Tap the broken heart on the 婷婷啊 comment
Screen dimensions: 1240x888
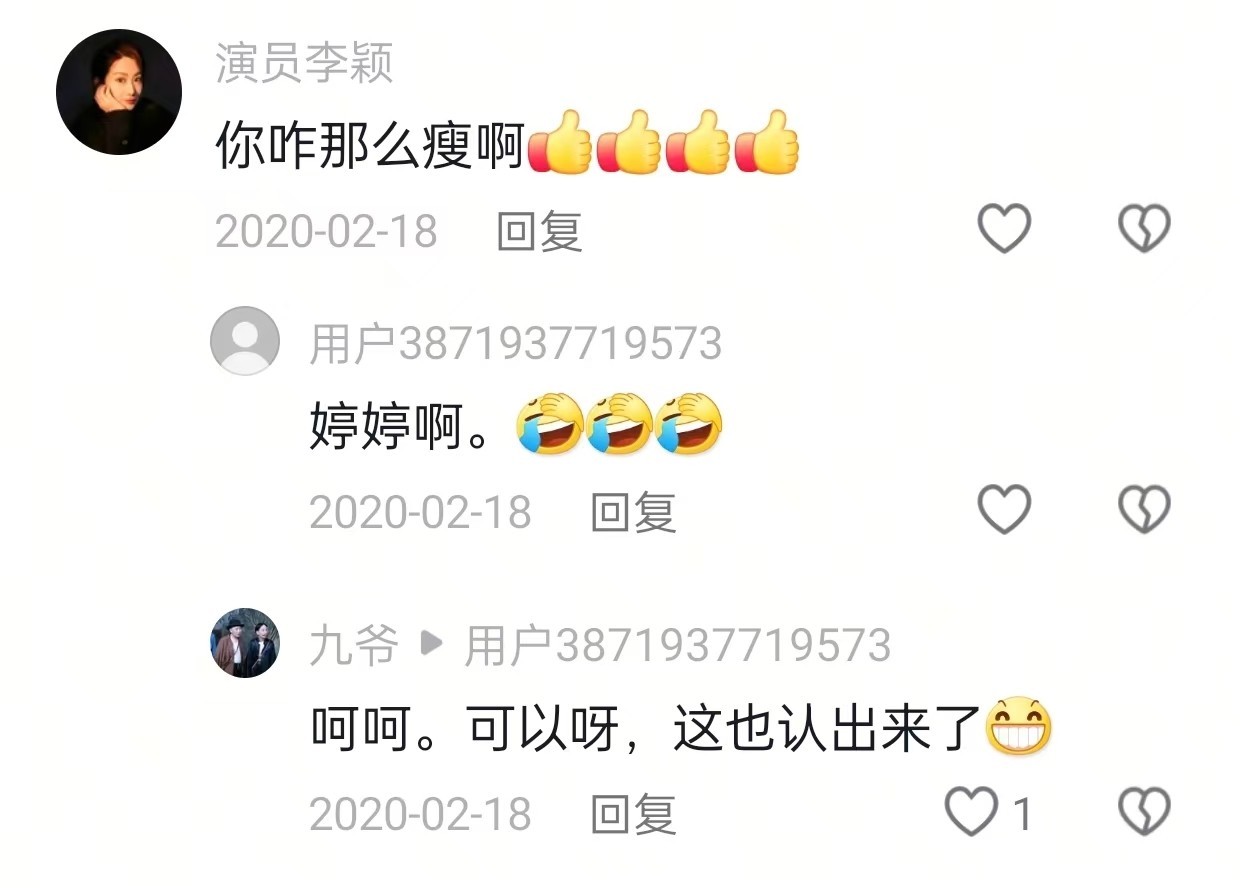pyautogui.click(x=1144, y=509)
